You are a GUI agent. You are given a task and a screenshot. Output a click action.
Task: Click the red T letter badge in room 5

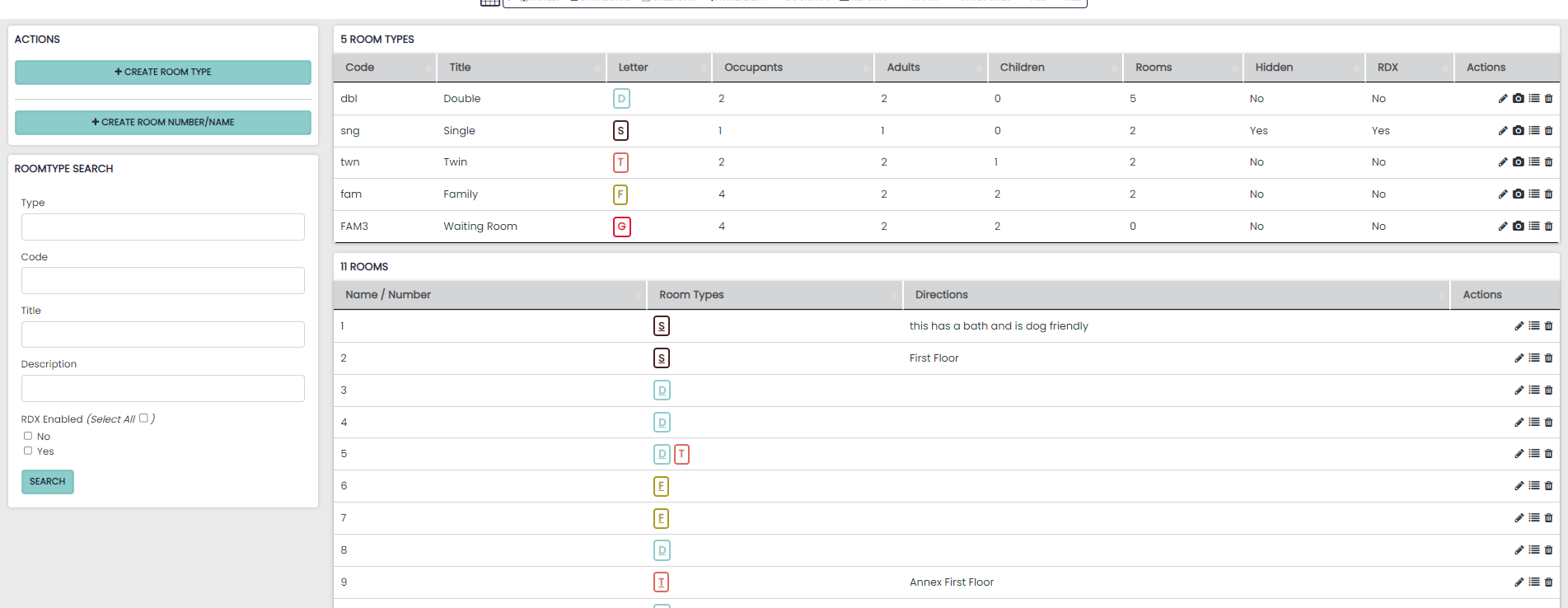pyautogui.click(x=681, y=454)
